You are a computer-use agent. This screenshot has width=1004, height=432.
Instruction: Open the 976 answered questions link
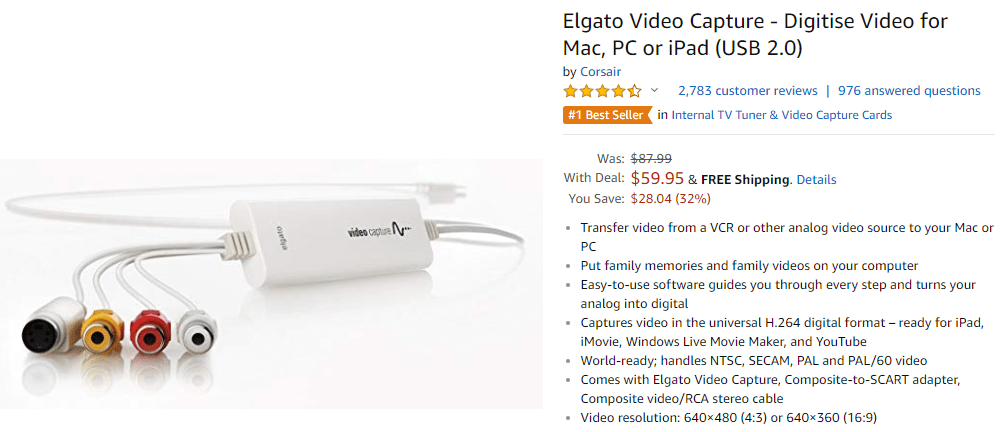coord(909,91)
